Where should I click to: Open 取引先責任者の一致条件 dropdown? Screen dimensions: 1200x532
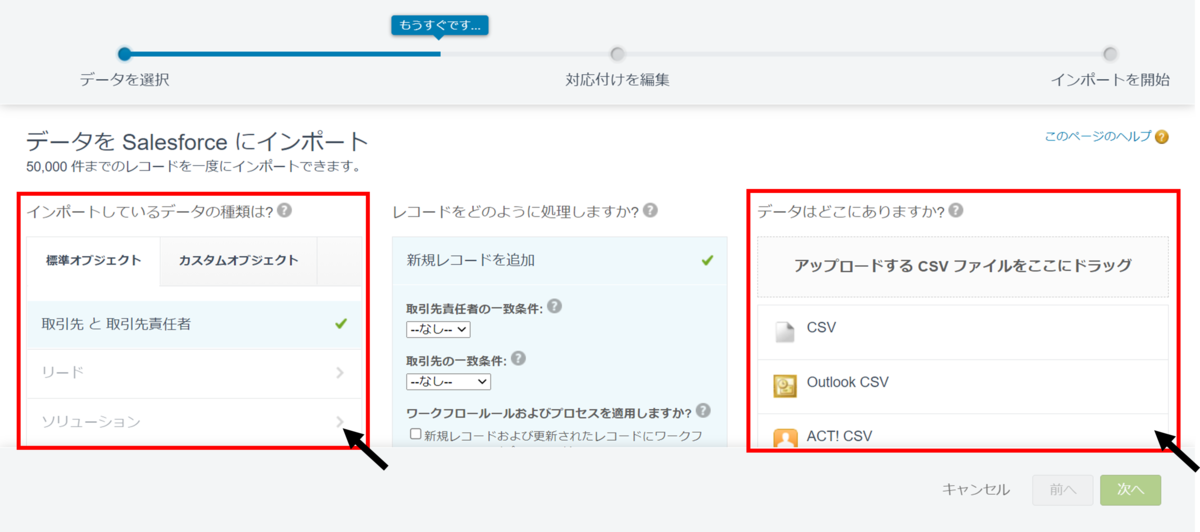point(438,329)
